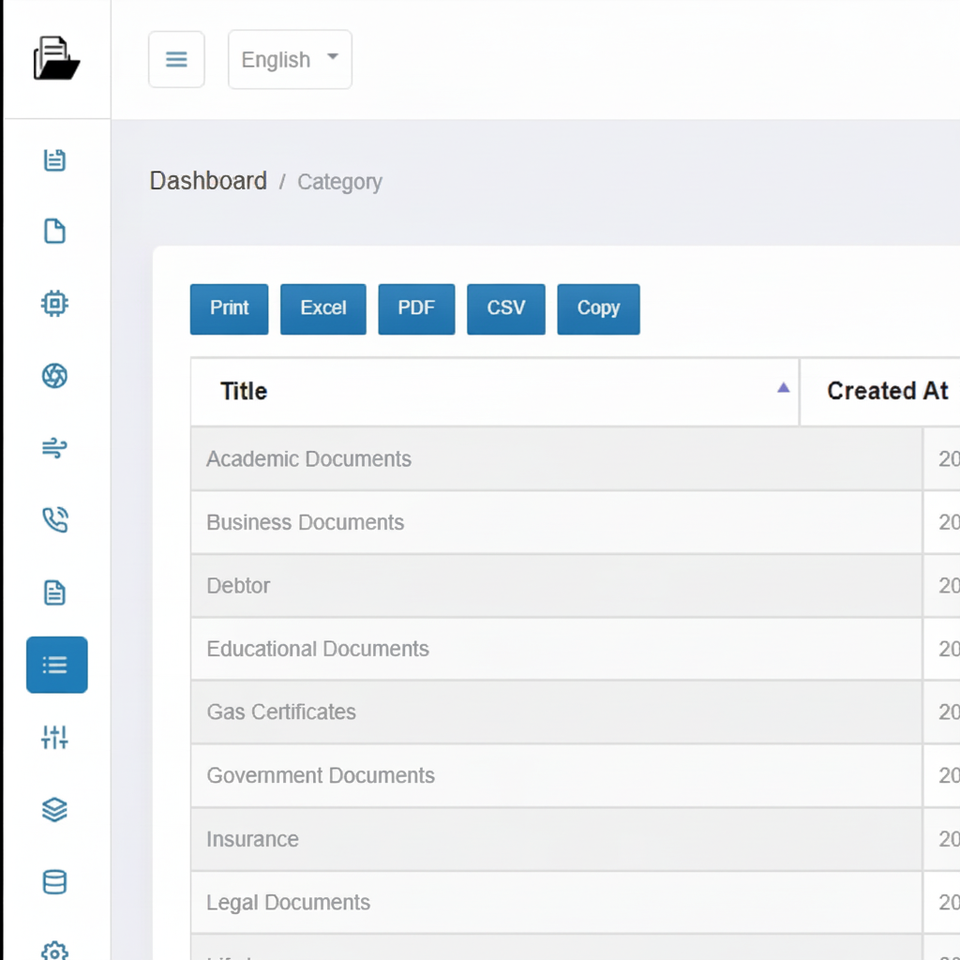Click the camera aperture icon in sidebar
Screen dimensions: 960x960
click(55, 376)
